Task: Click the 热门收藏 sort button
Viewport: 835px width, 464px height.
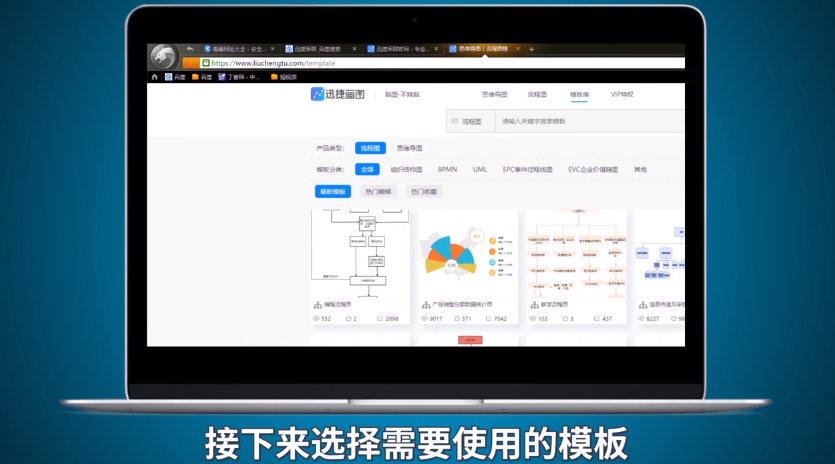Action: pos(424,192)
